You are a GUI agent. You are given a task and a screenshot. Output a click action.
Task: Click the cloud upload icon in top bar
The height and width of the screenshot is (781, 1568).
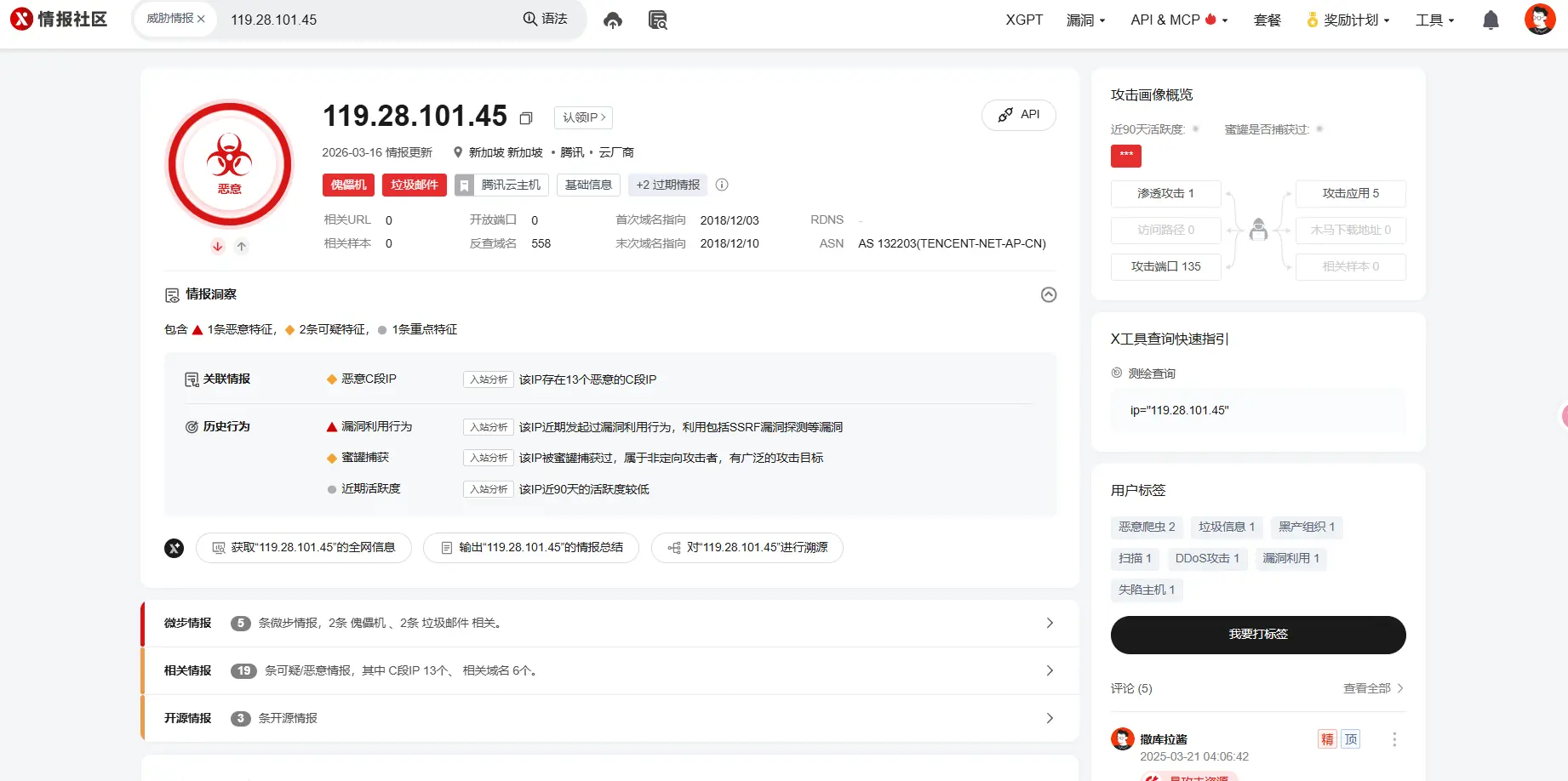click(613, 20)
